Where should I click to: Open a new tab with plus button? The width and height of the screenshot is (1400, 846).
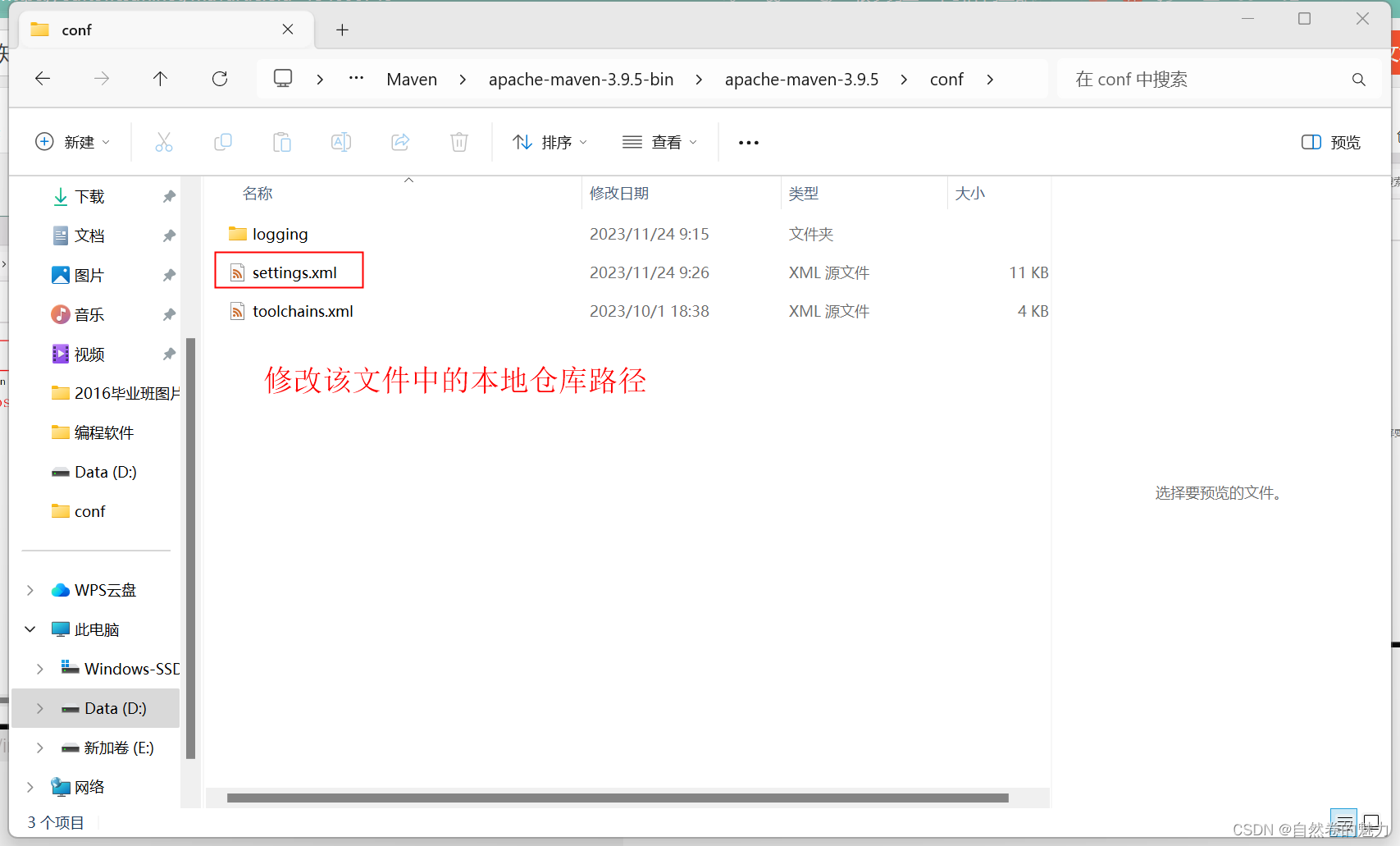click(x=343, y=30)
